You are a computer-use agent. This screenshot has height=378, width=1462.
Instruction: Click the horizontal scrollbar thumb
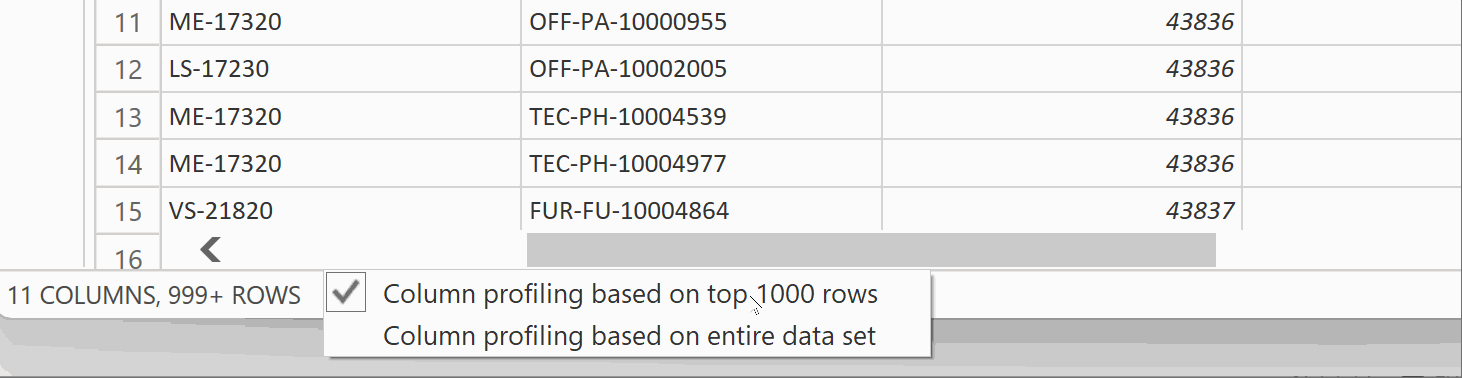coord(871,250)
